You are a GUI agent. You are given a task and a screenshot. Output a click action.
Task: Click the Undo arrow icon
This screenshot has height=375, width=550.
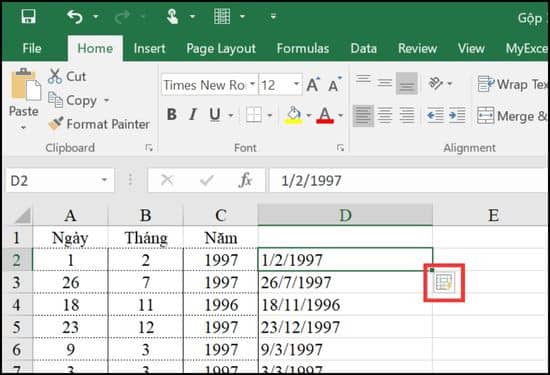pyautogui.click(x=74, y=16)
